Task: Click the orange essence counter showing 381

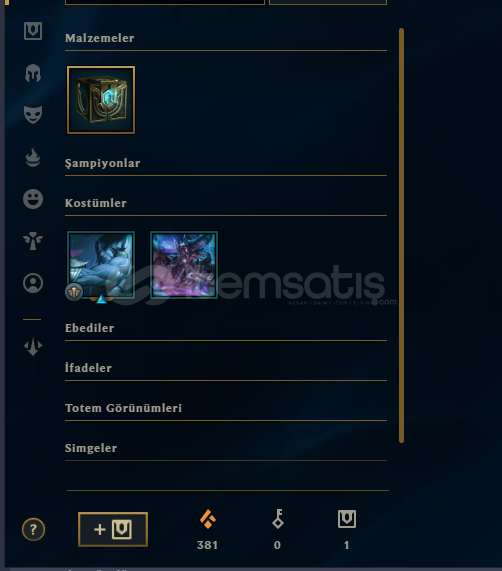Action: [207, 530]
